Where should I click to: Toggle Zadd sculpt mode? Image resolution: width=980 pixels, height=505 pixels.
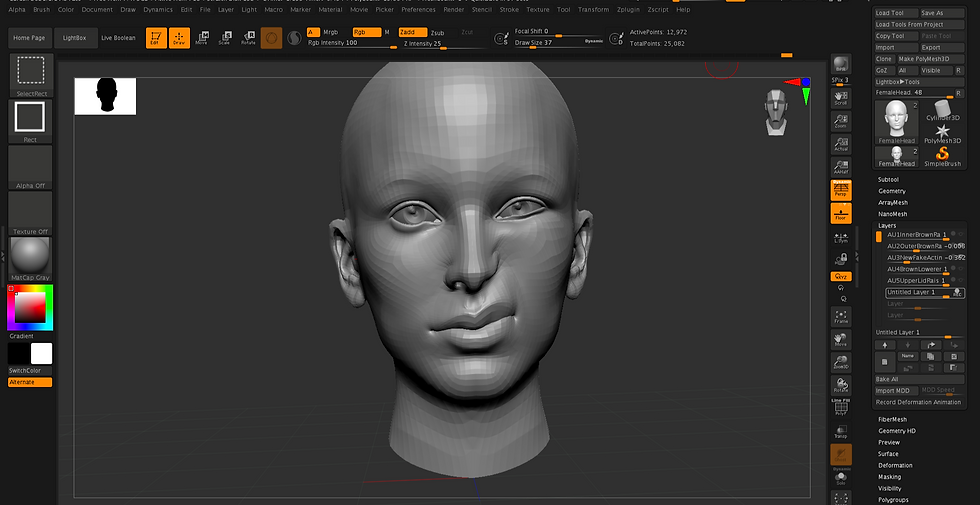tap(412, 32)
